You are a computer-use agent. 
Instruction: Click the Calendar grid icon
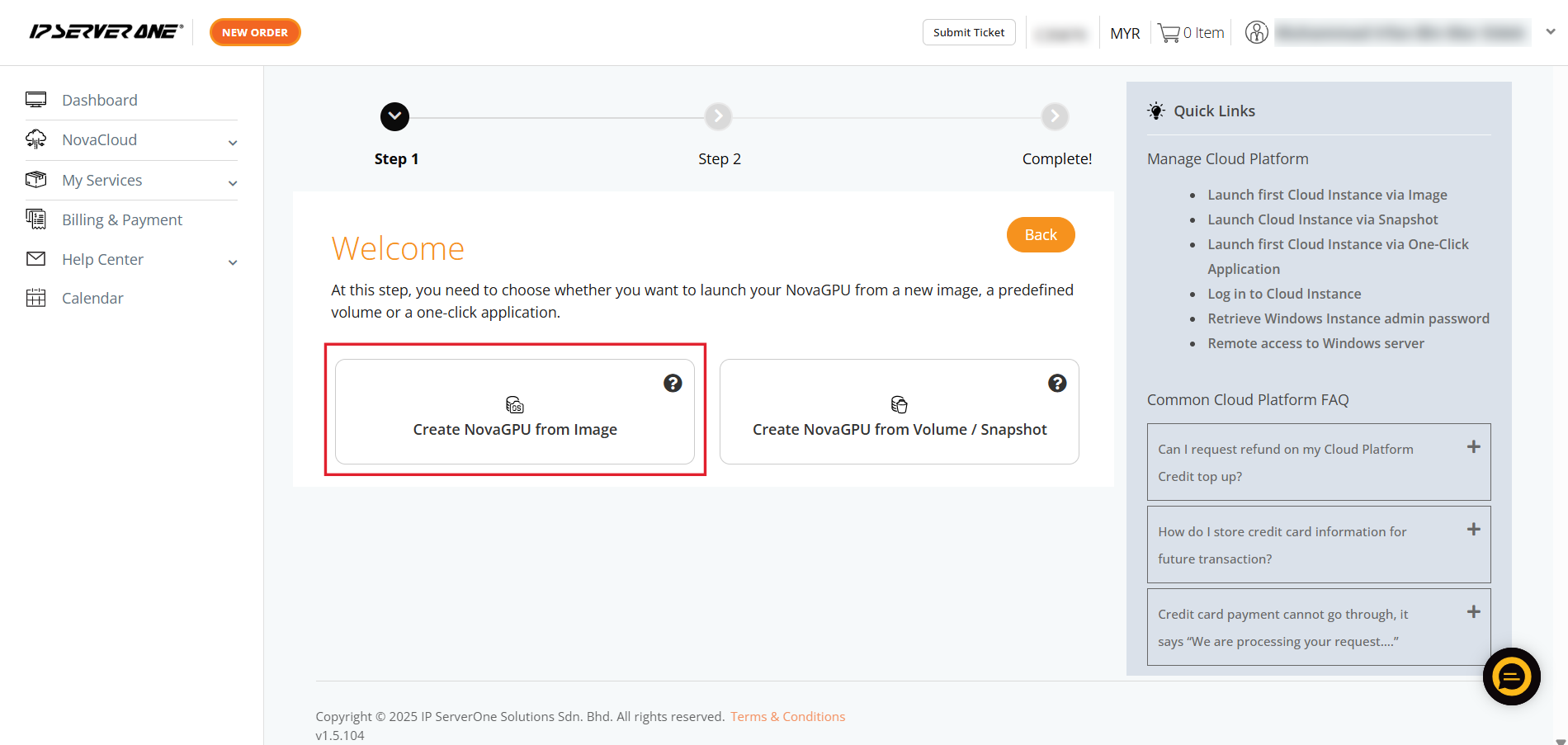point(36,298)
